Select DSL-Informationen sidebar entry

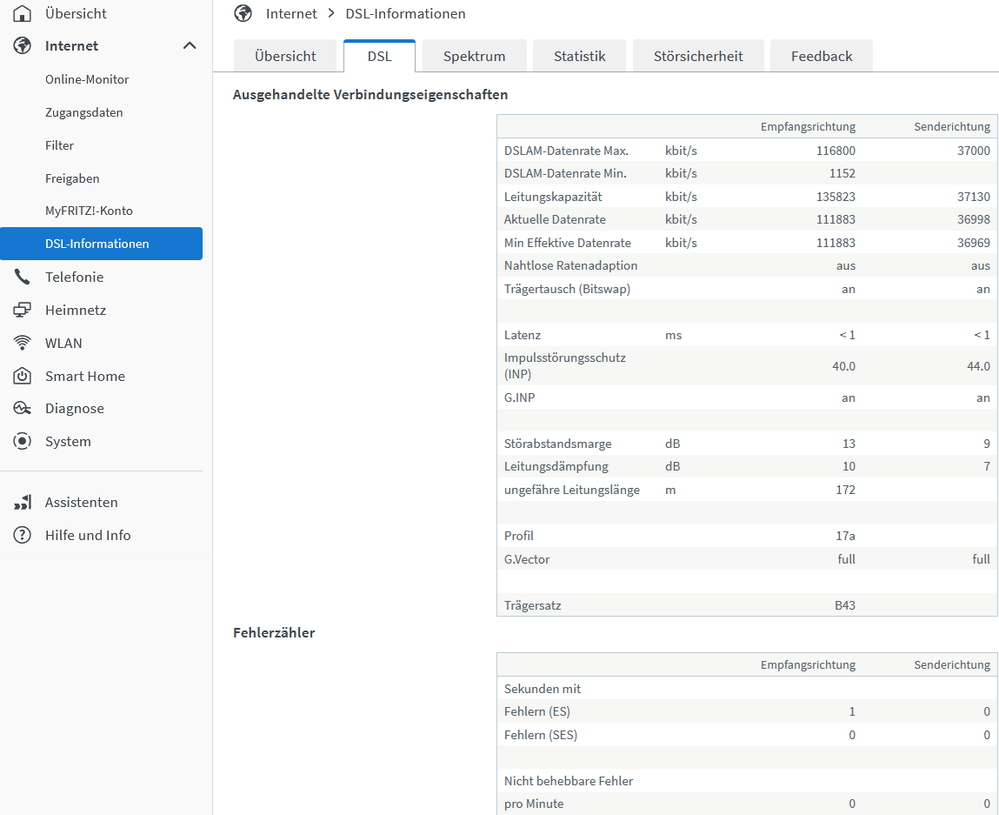pos(101,243)
